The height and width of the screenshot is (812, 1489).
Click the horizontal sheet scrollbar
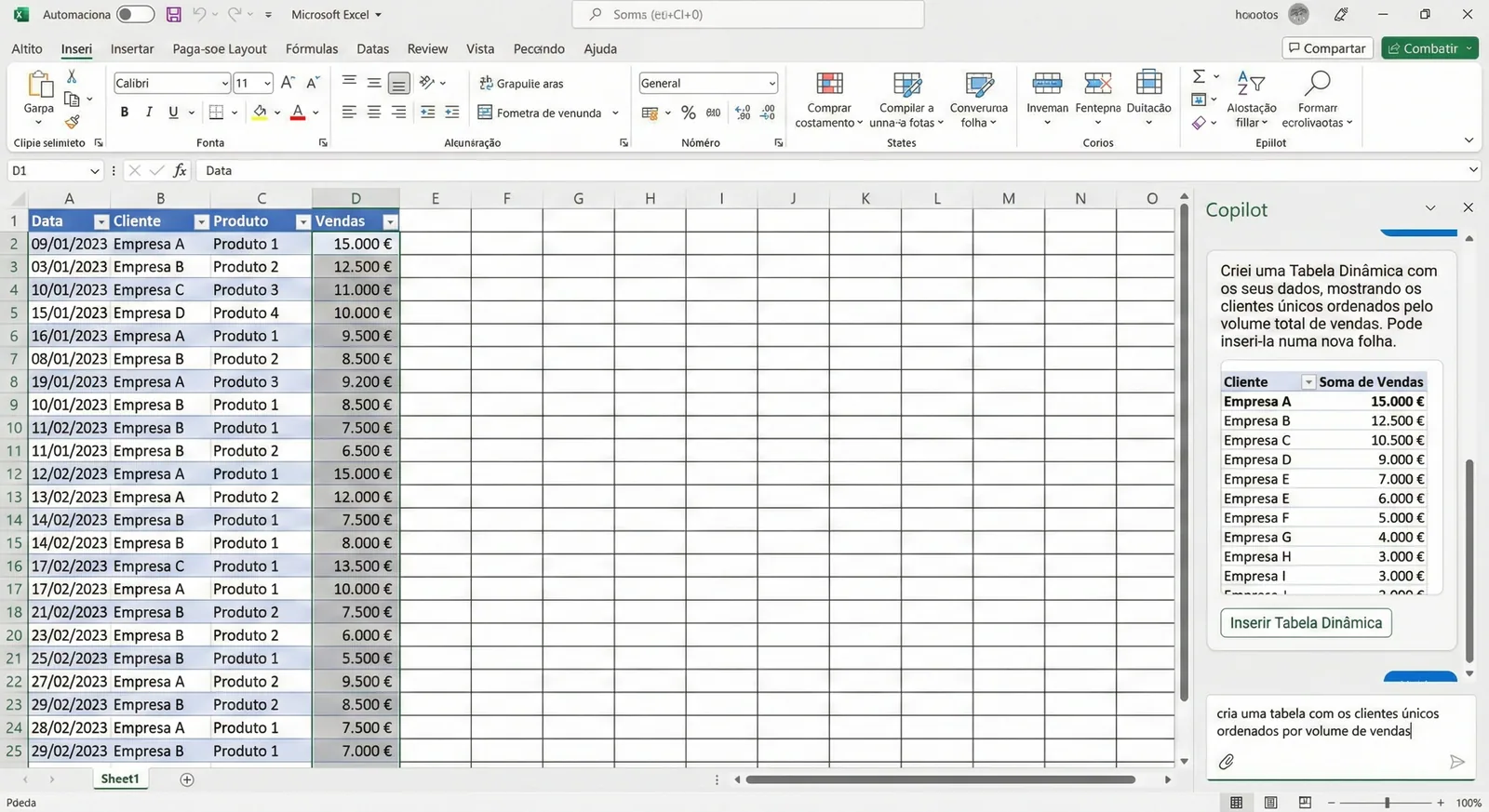coord(941,779)
